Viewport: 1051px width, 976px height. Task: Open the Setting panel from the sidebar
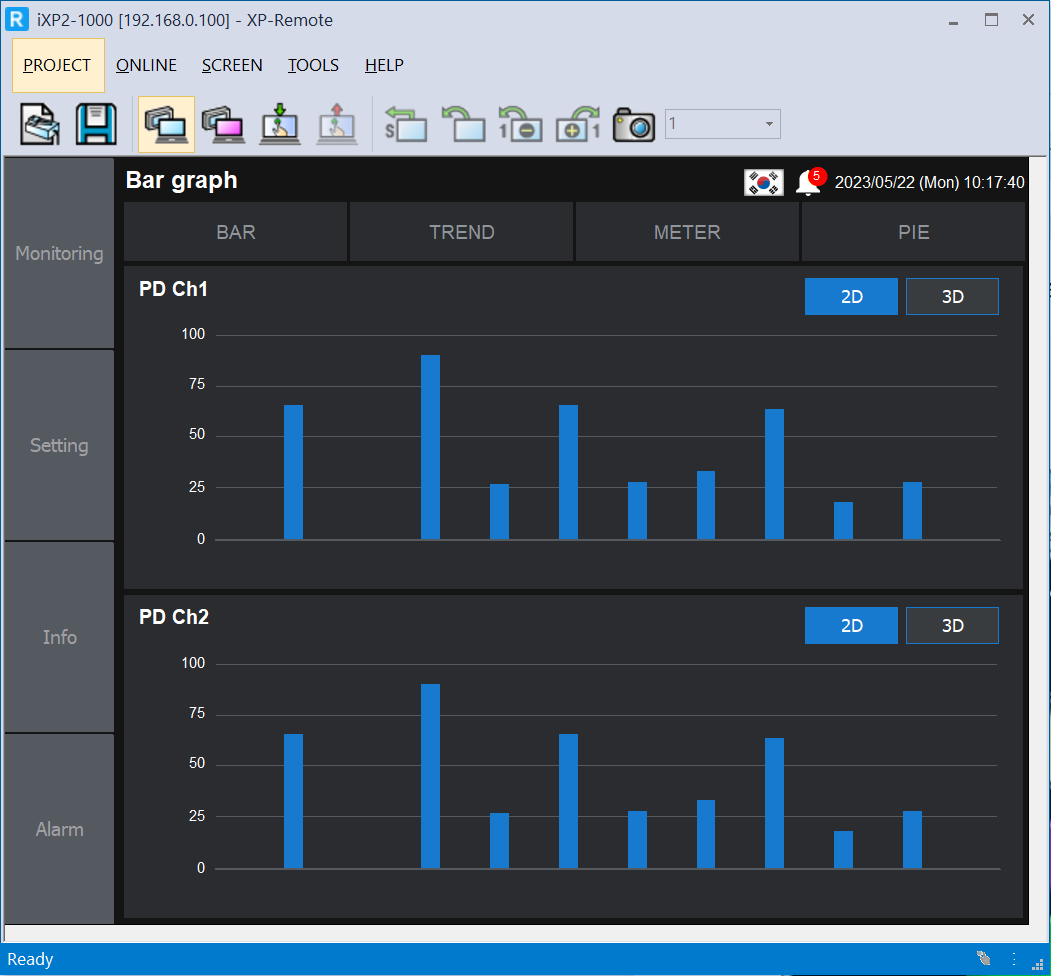pyautogui.click(x=59, y=445)
